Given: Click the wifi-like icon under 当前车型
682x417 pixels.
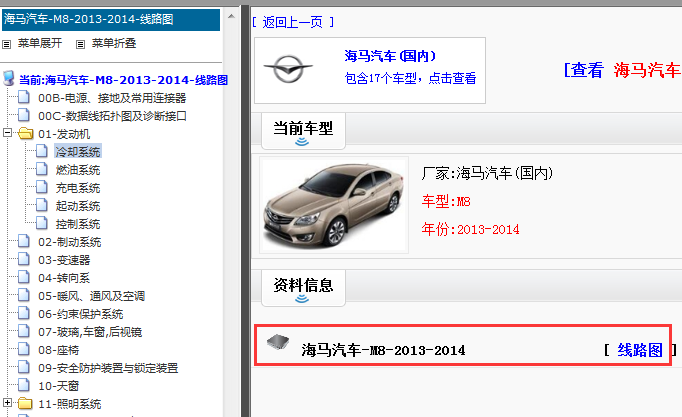Looking at the screenshot, I should coord(302,142).
